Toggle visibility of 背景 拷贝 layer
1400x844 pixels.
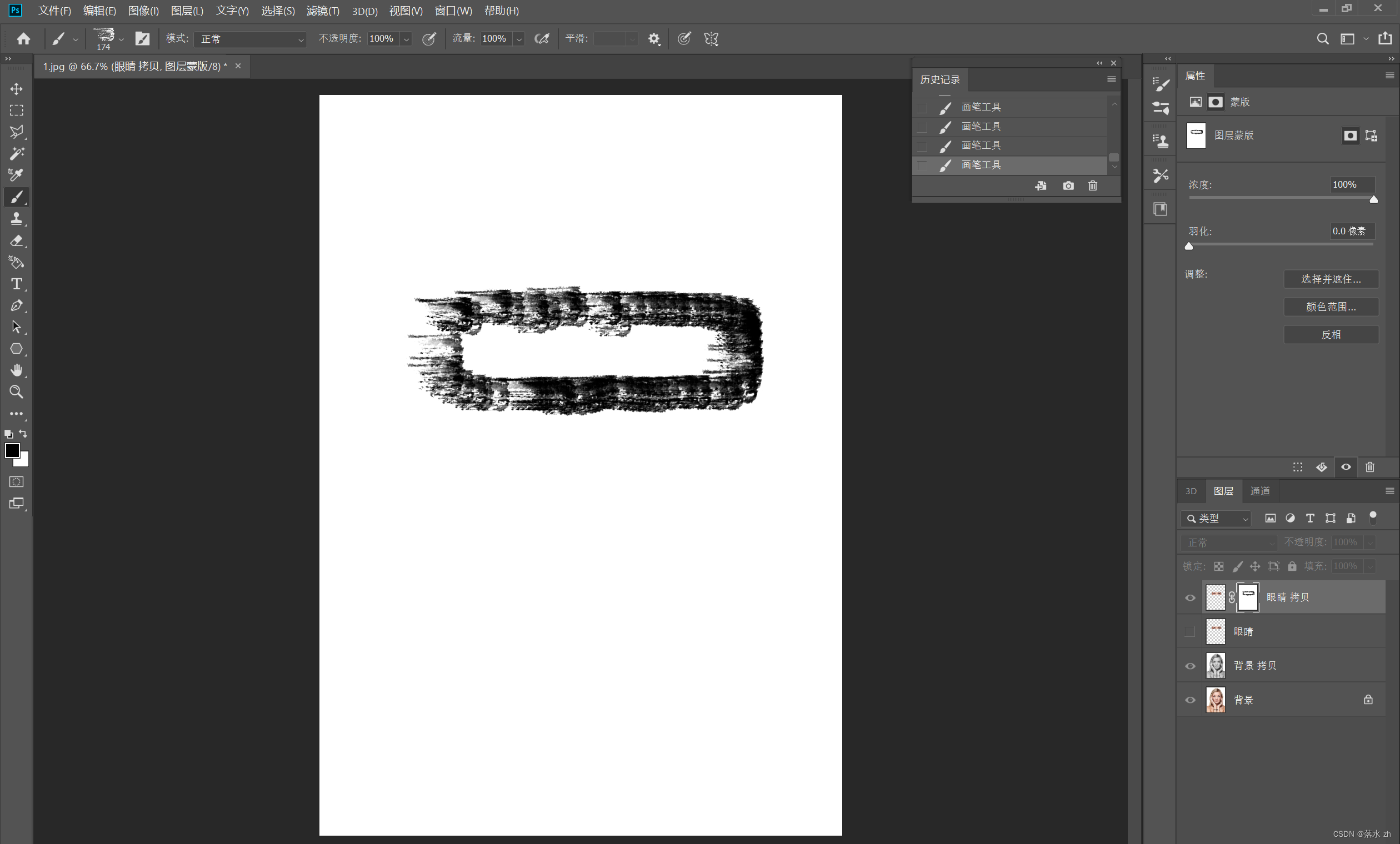[x=1190, y=666]
